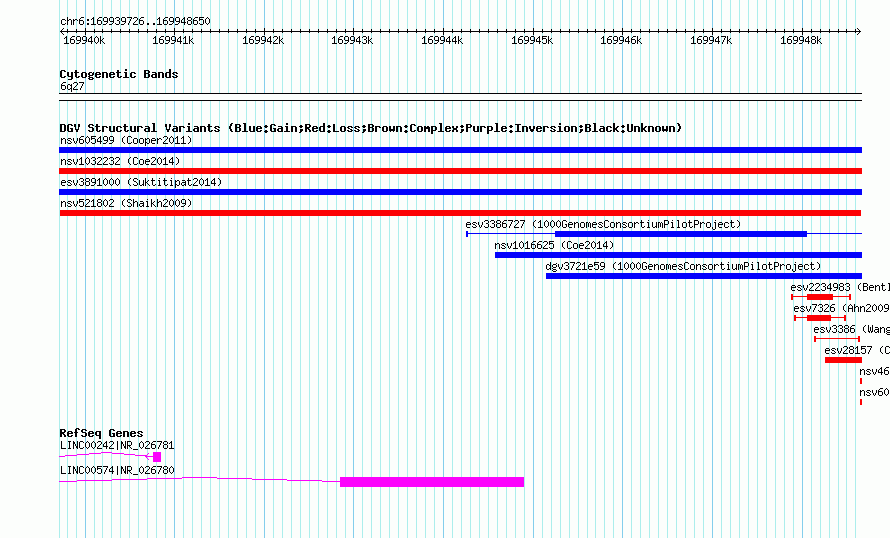Click the partially visible nsv60 label

coord(874,392)
